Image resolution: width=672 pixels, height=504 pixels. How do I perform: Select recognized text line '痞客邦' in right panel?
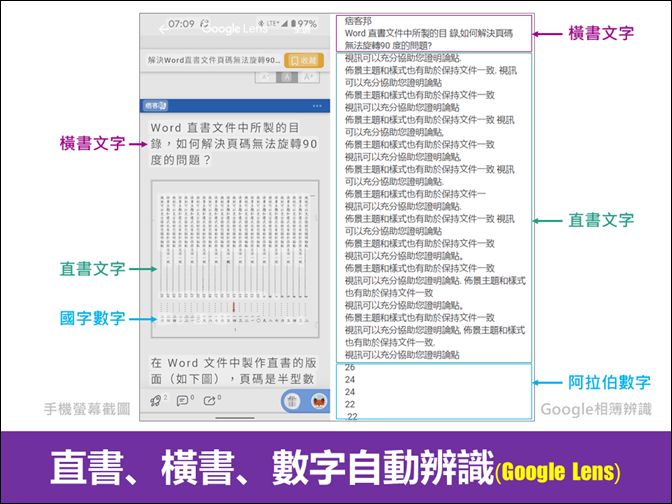pyautogui.click(x=358, y=21)
